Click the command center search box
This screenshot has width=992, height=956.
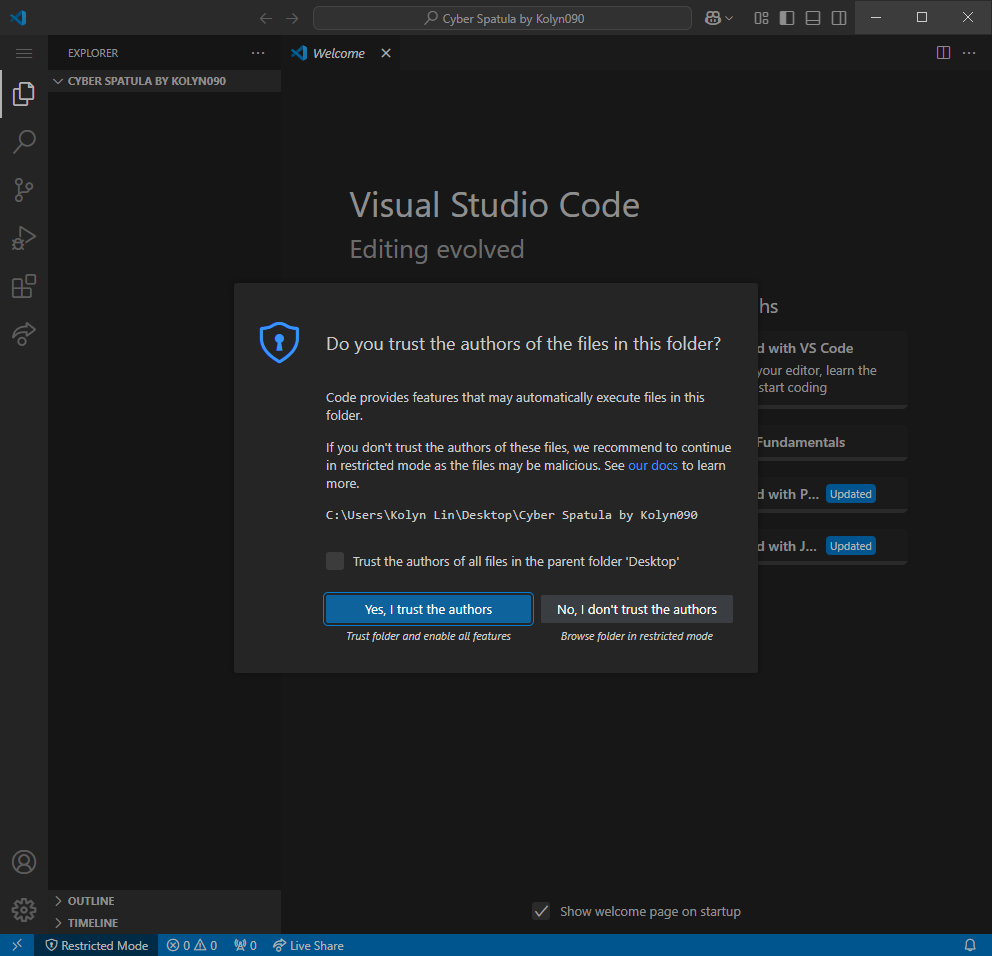point(502,18)
